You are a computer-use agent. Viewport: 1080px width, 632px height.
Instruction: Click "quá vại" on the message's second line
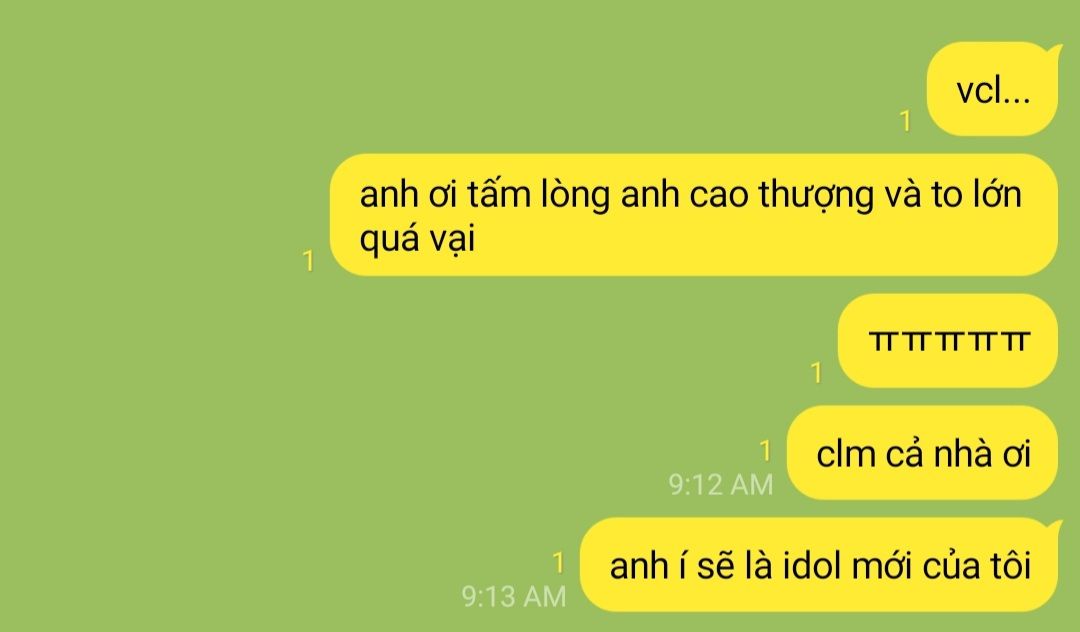point(417,239)
